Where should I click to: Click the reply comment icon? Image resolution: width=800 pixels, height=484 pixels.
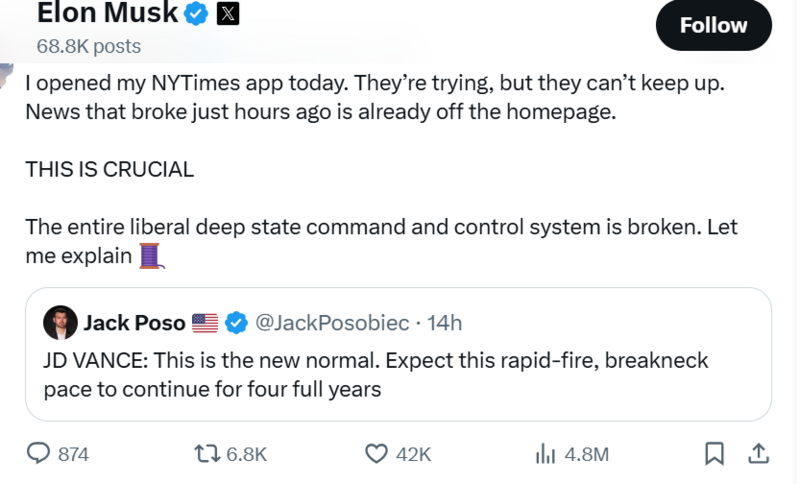[38, 453]
